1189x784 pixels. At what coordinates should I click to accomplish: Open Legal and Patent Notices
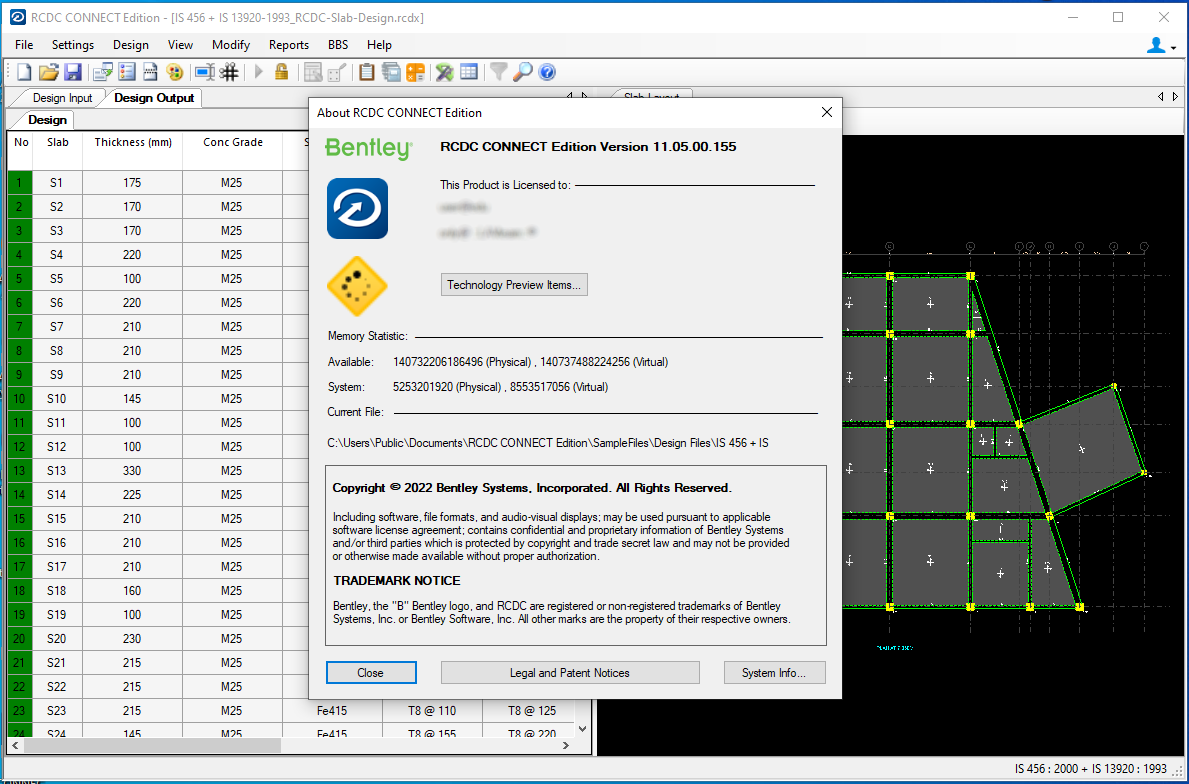click(570, 673)
